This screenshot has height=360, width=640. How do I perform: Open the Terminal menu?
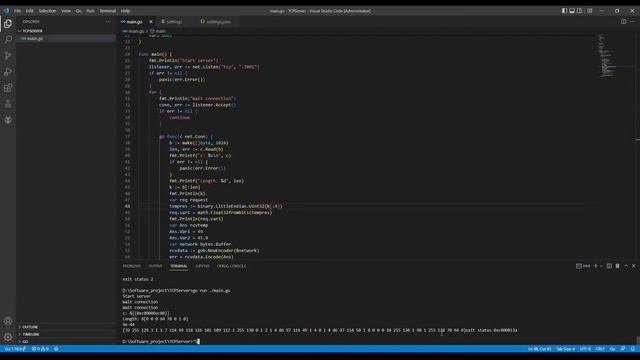pyautogui.click(x=108, y=11)
